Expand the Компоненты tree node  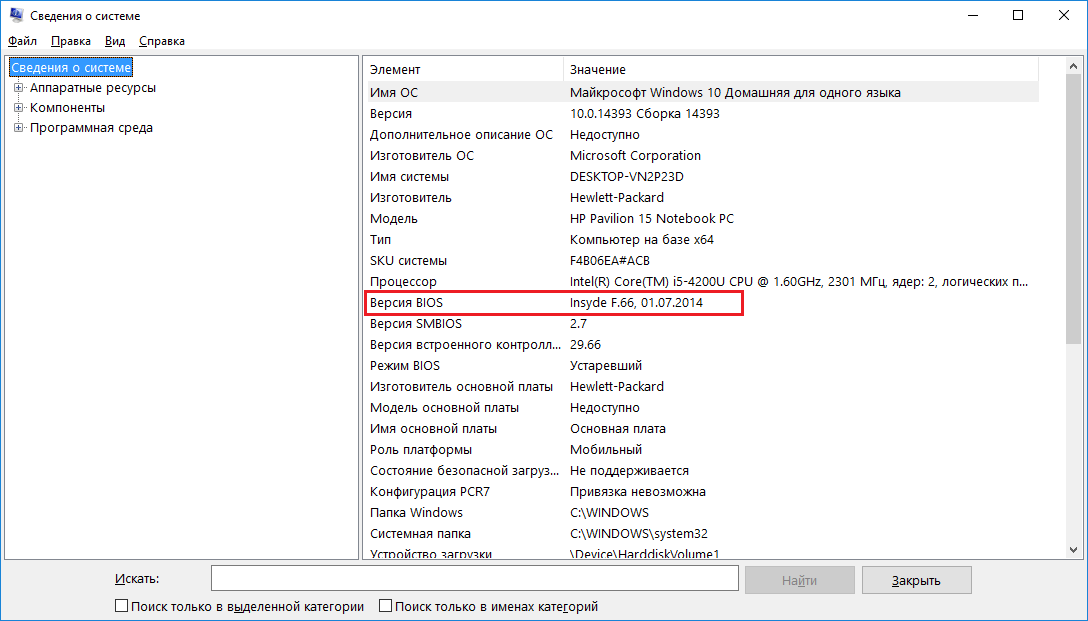tap(18, 108)
